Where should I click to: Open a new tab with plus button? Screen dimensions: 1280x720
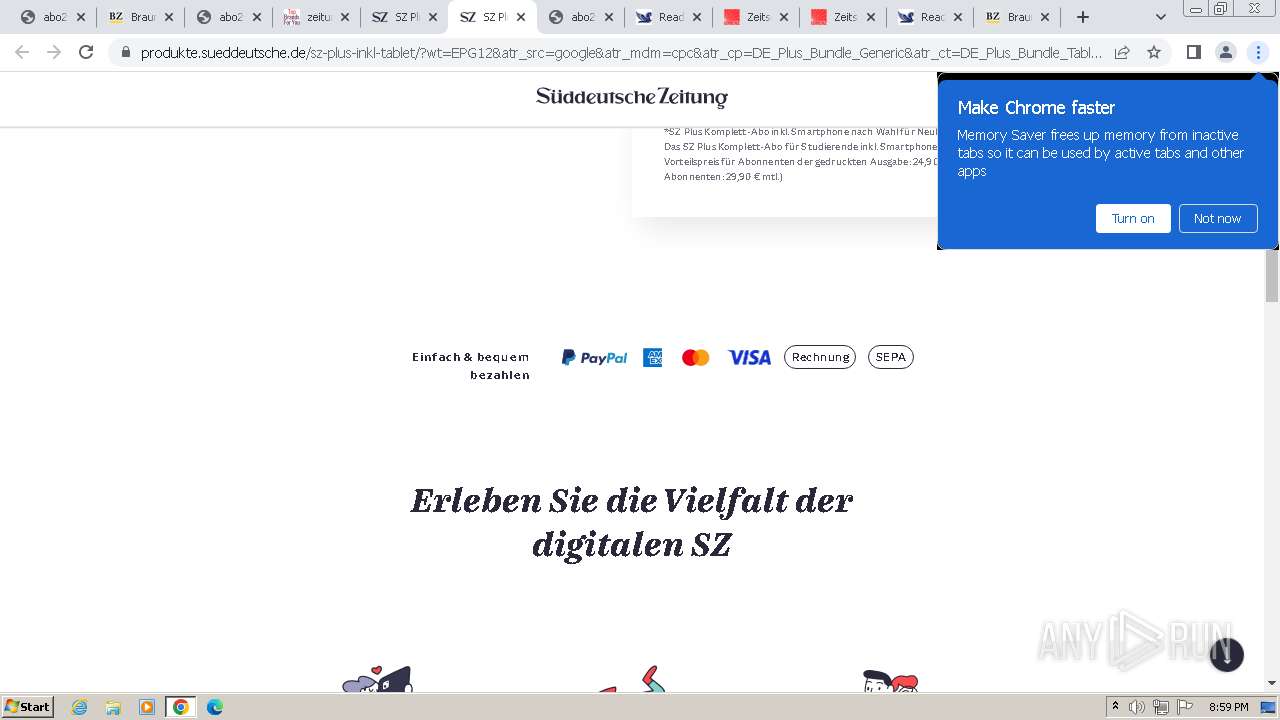click(x=1082, y=17)
